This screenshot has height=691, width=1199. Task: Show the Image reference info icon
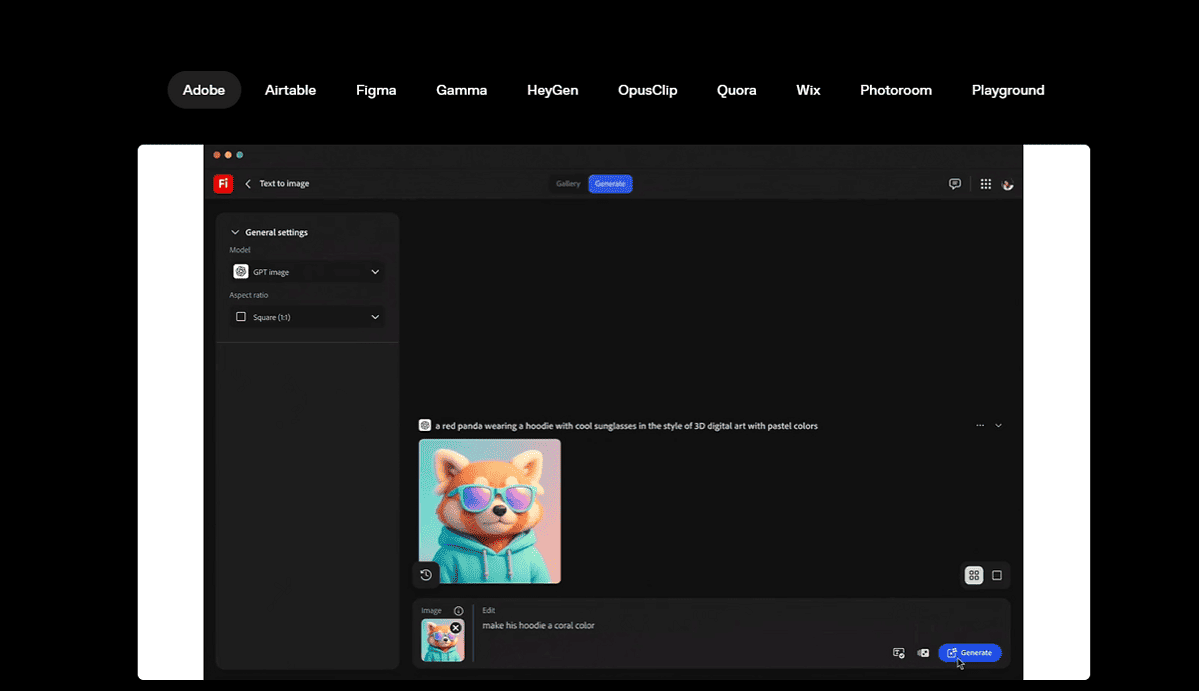pos(458,611)
